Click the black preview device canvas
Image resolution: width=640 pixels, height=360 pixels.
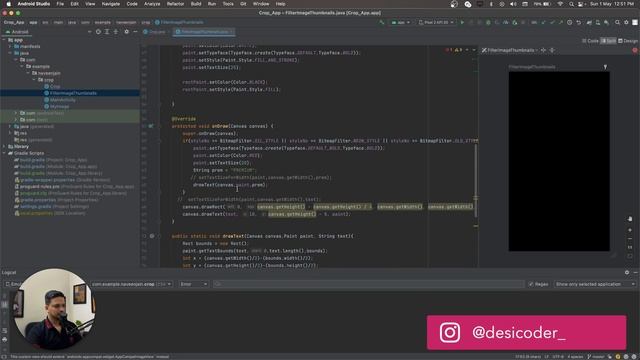pos(559,161)
